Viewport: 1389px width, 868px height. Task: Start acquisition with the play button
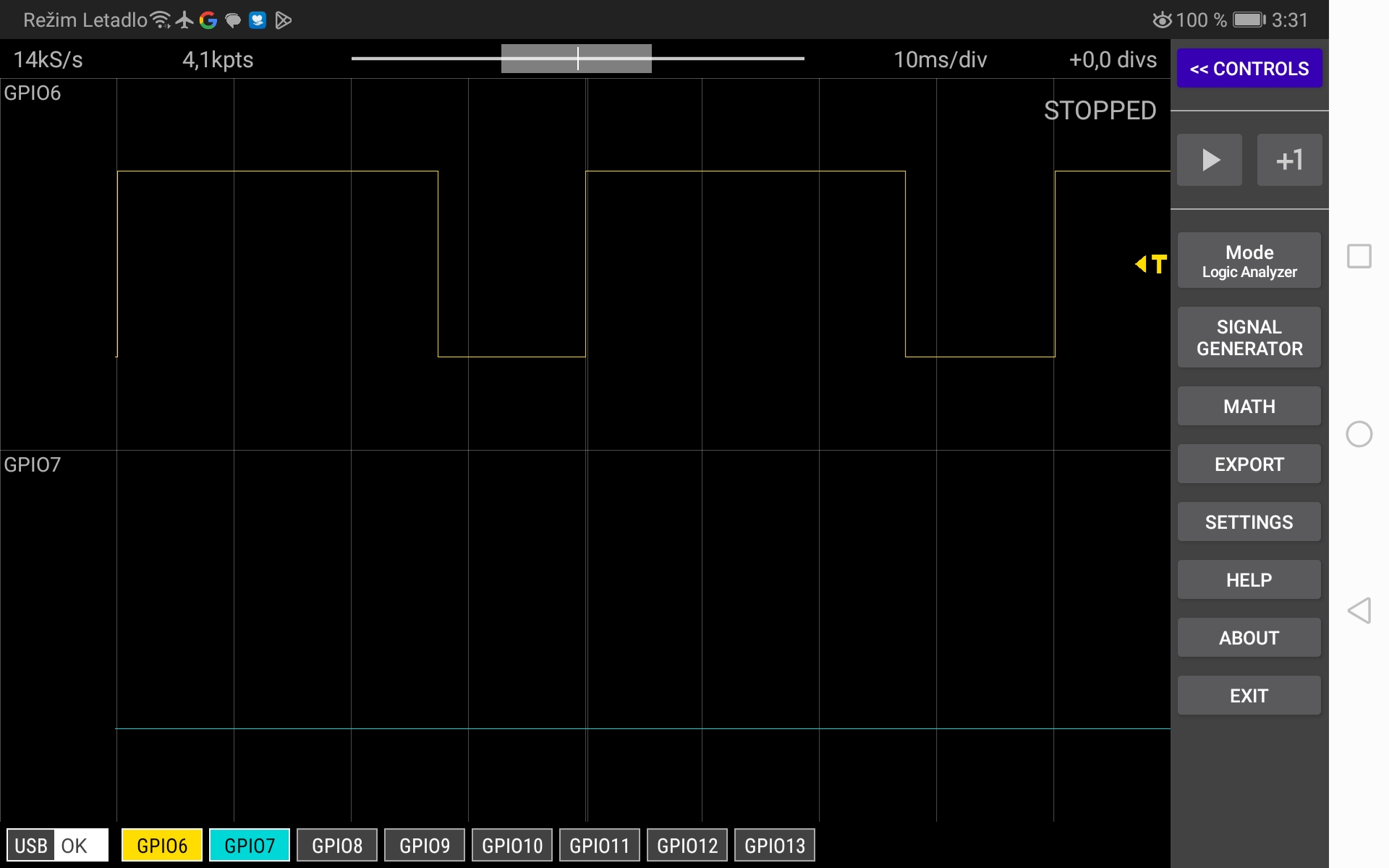pyautogui.click(x=1209, y=159)
